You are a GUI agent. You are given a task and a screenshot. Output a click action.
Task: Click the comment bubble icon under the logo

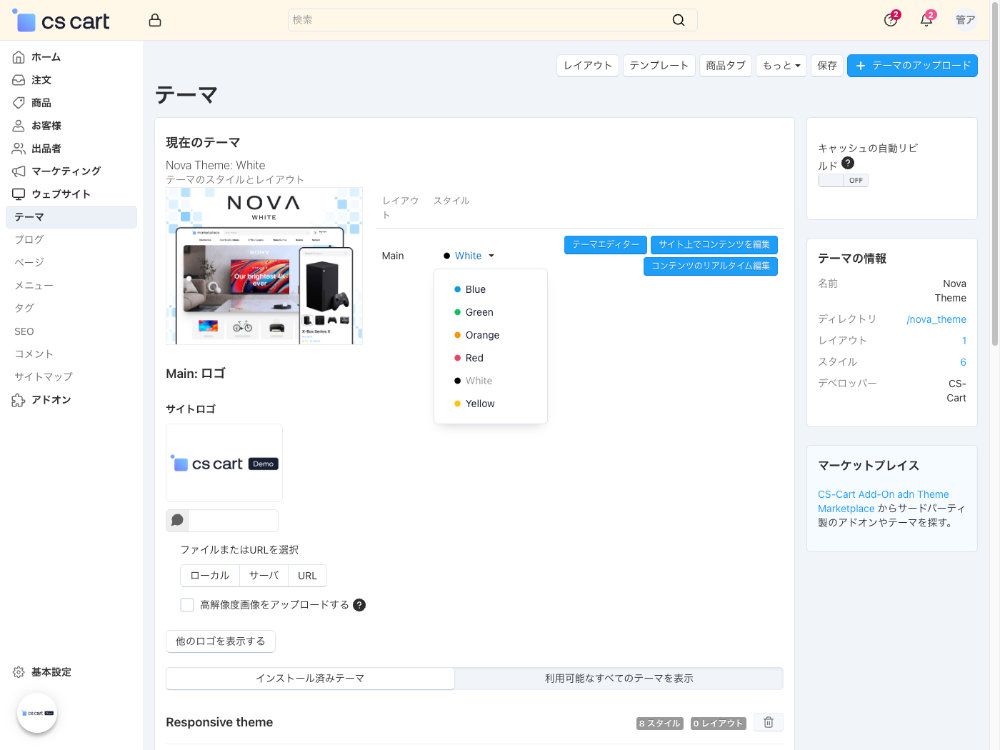tap(177, 520)
